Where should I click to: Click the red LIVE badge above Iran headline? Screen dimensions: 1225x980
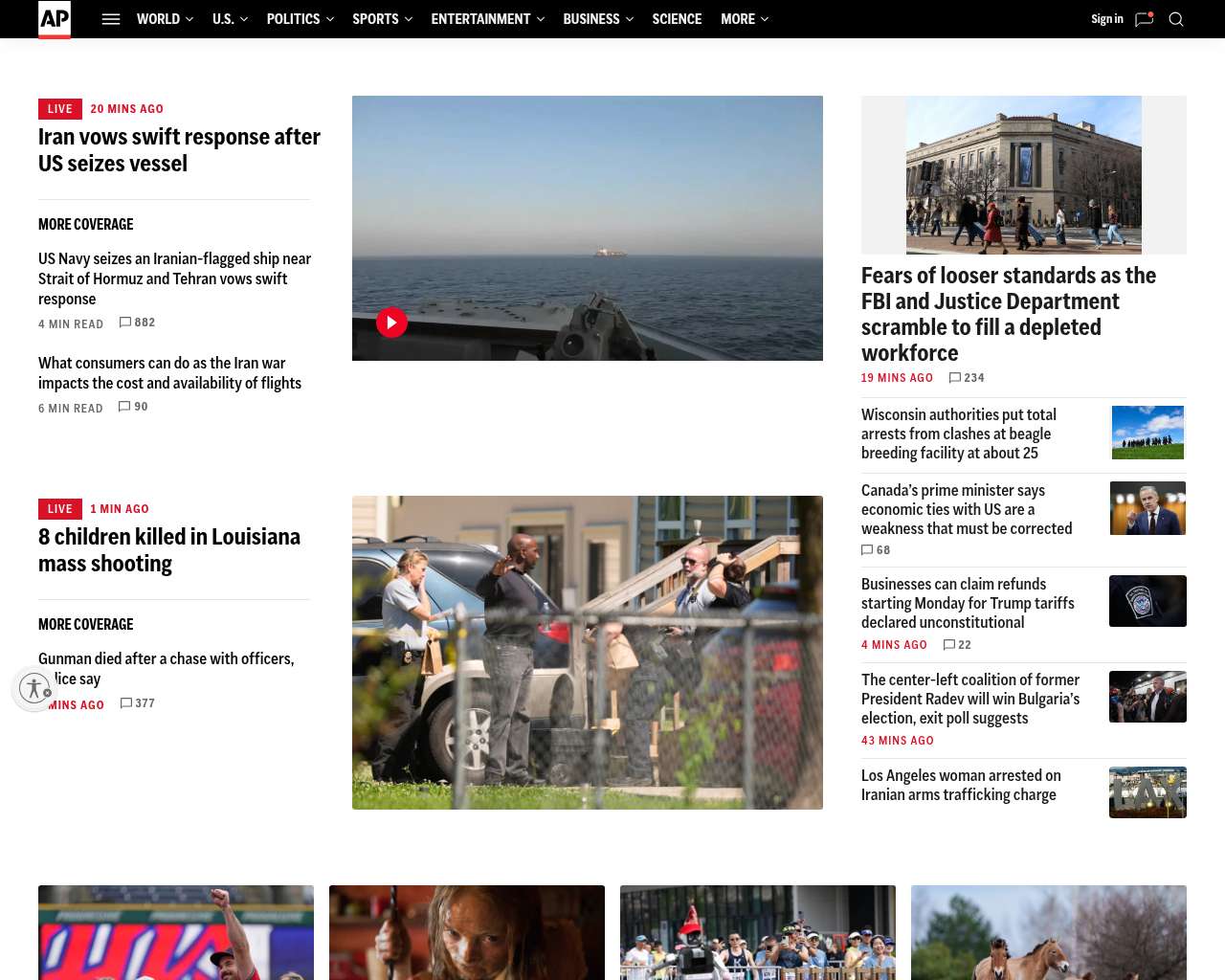(x=60, y=109)
